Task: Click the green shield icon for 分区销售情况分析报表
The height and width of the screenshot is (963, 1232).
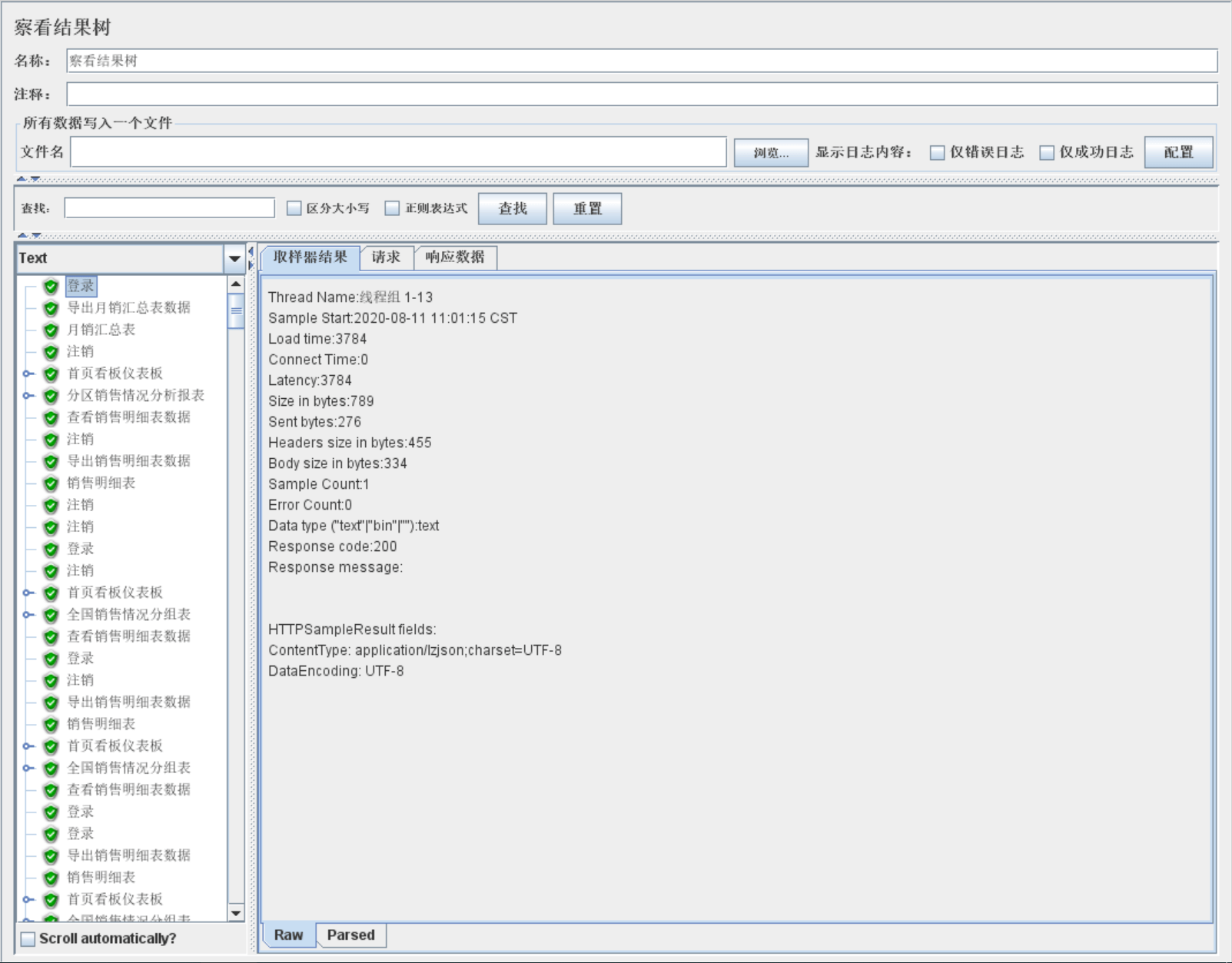Action: [x=51, y=396]
